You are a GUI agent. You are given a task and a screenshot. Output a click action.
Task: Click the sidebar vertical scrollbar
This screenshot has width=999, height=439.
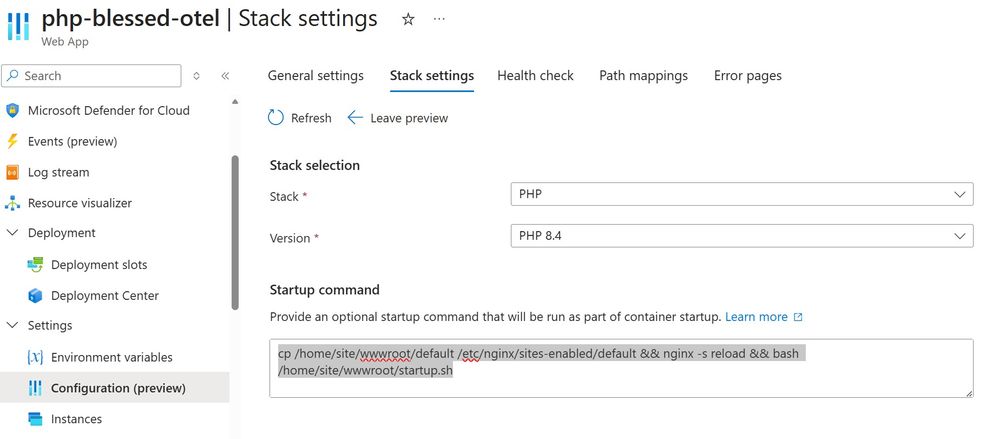pos(236,230)
